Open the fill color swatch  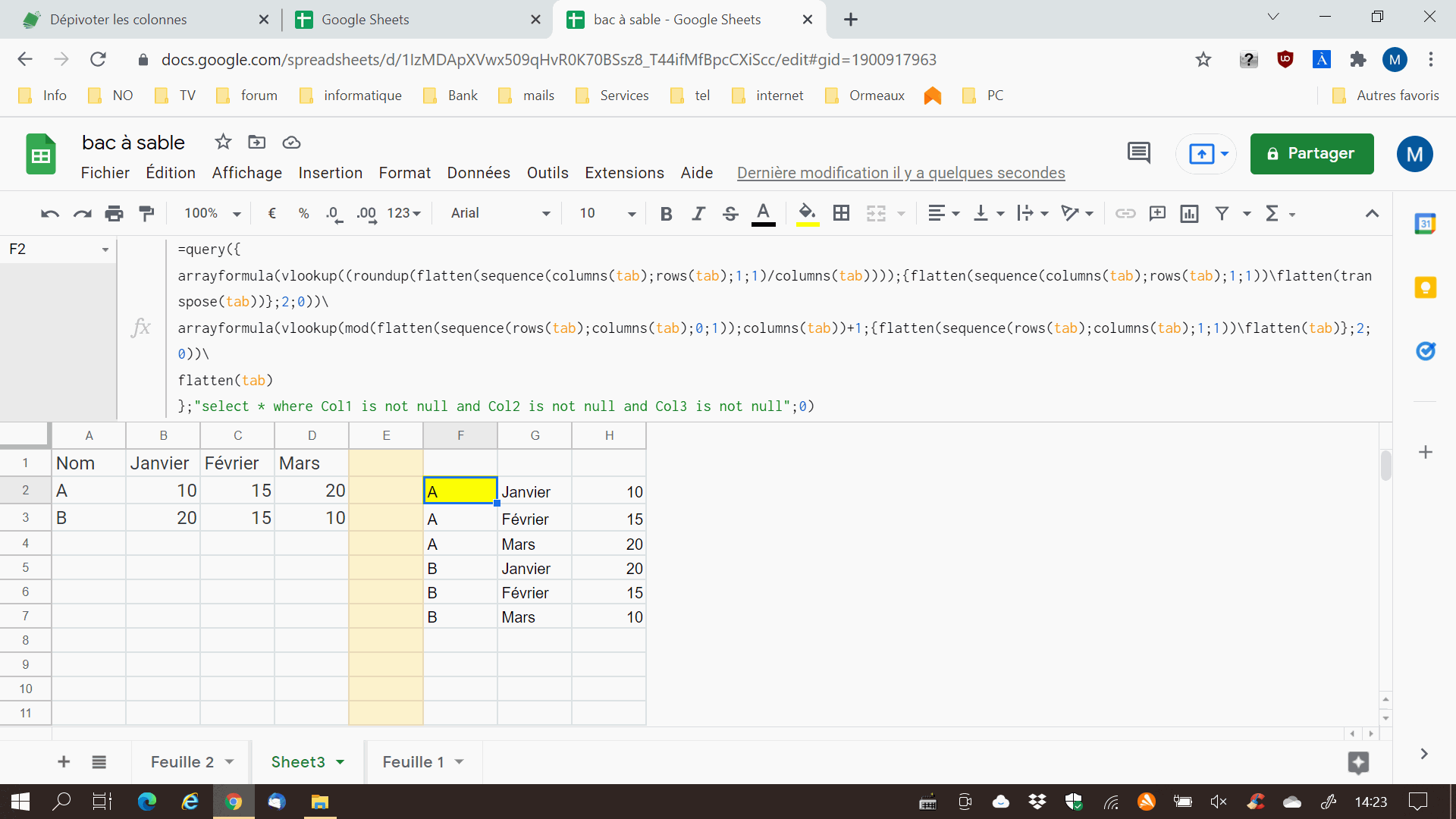point(808,214)
